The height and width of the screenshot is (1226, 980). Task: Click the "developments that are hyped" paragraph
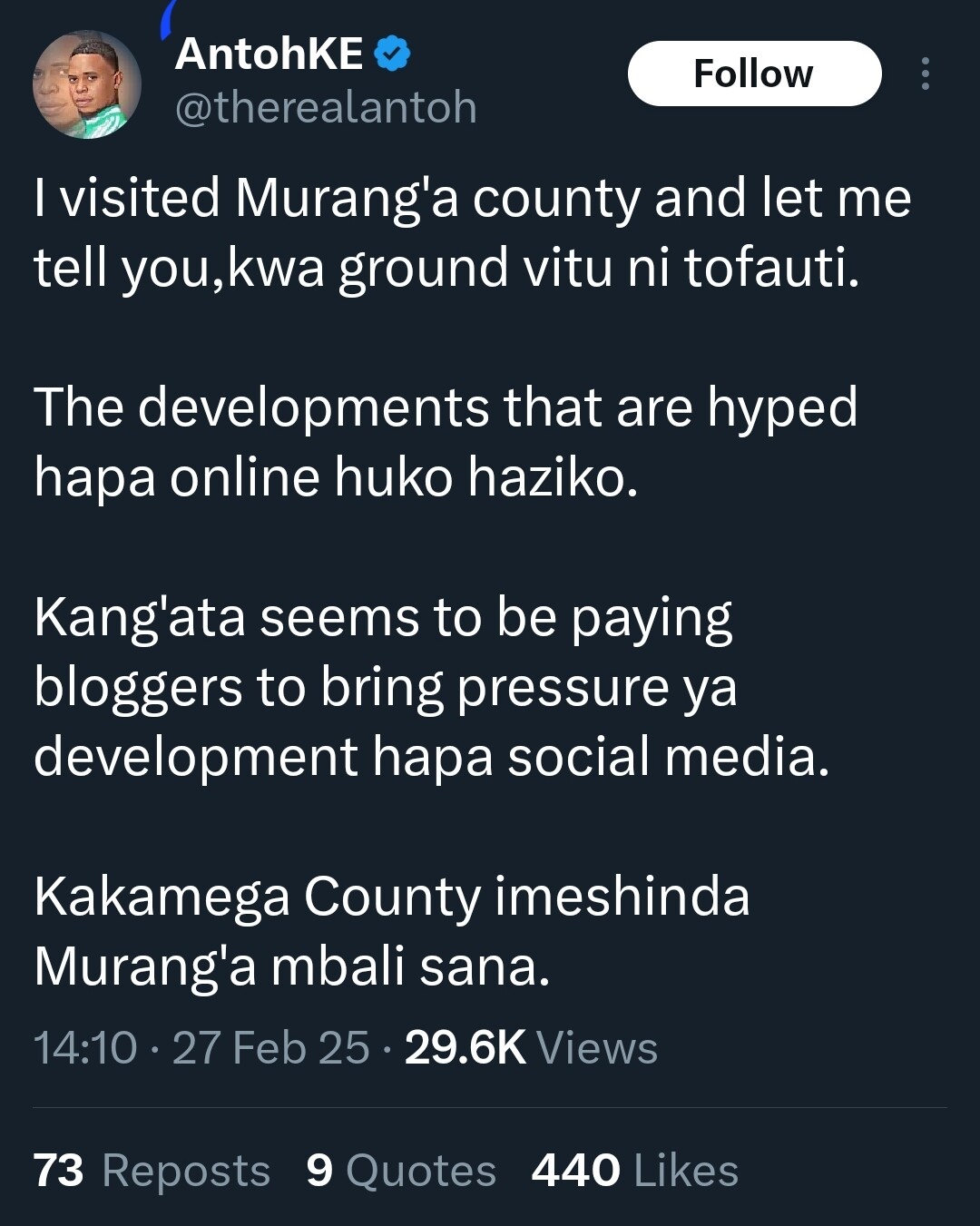[445, 441]
